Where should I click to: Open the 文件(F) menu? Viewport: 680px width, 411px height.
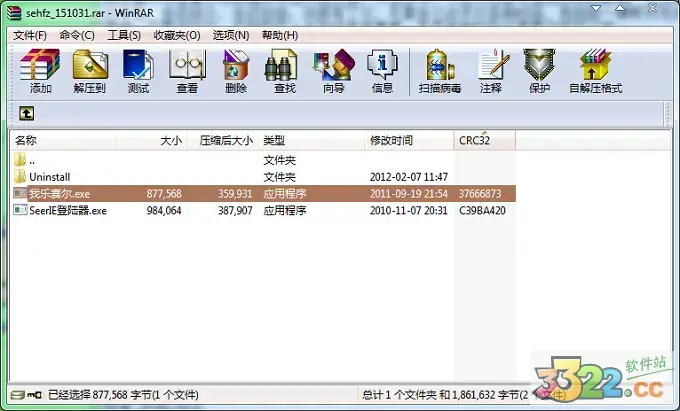tap(30, 35)
